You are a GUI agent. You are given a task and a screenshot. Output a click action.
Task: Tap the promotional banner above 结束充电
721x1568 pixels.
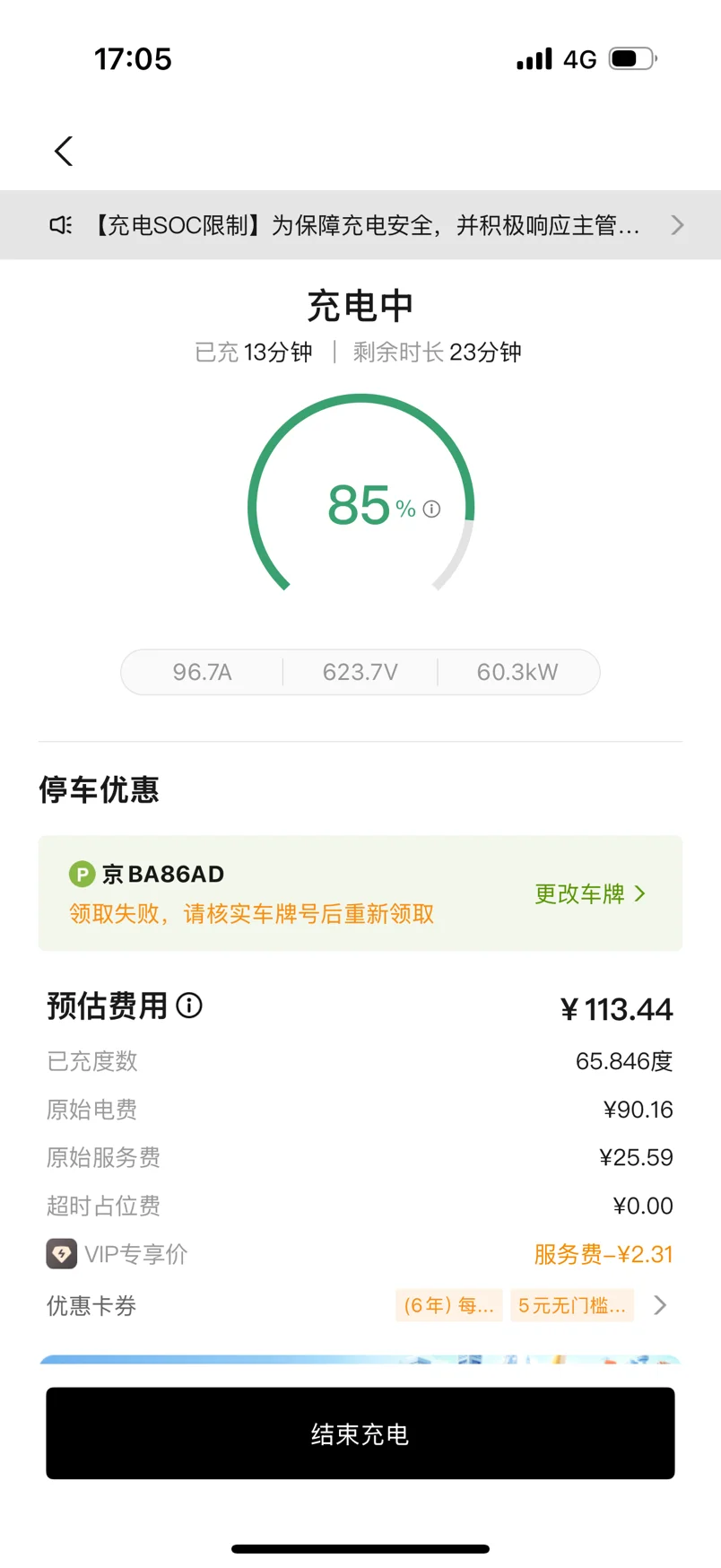[x=360, y=1359]
